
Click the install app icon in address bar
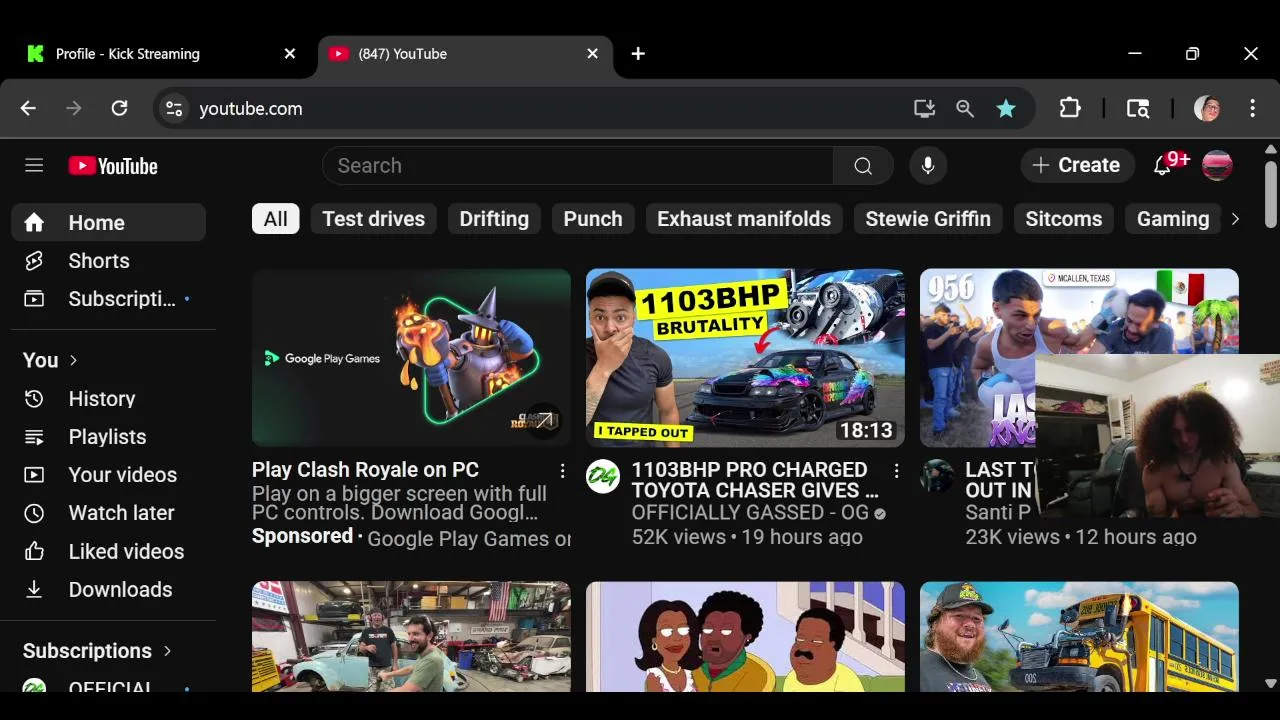(x=924, y=108)
